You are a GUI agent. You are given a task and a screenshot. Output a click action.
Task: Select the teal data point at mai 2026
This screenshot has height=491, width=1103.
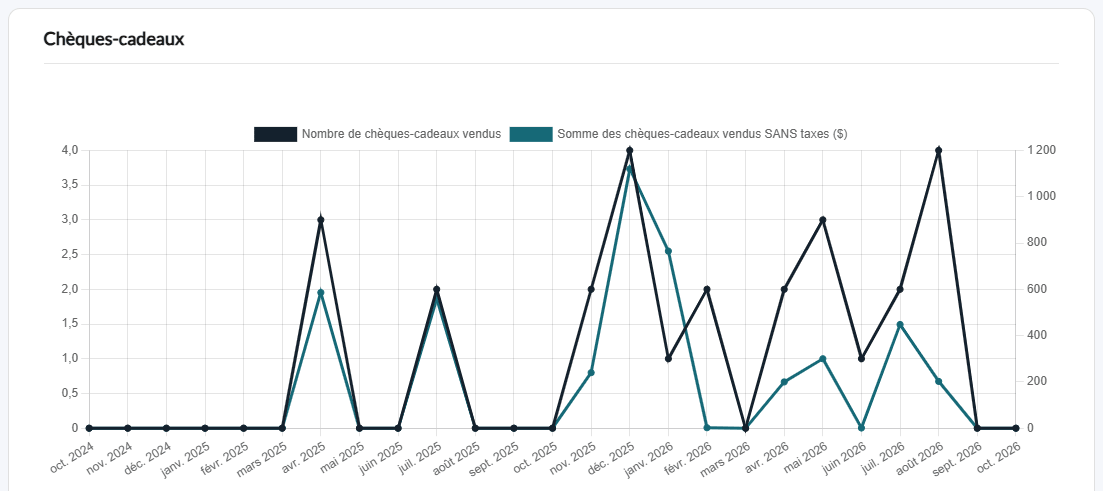(x=822, y=359)
